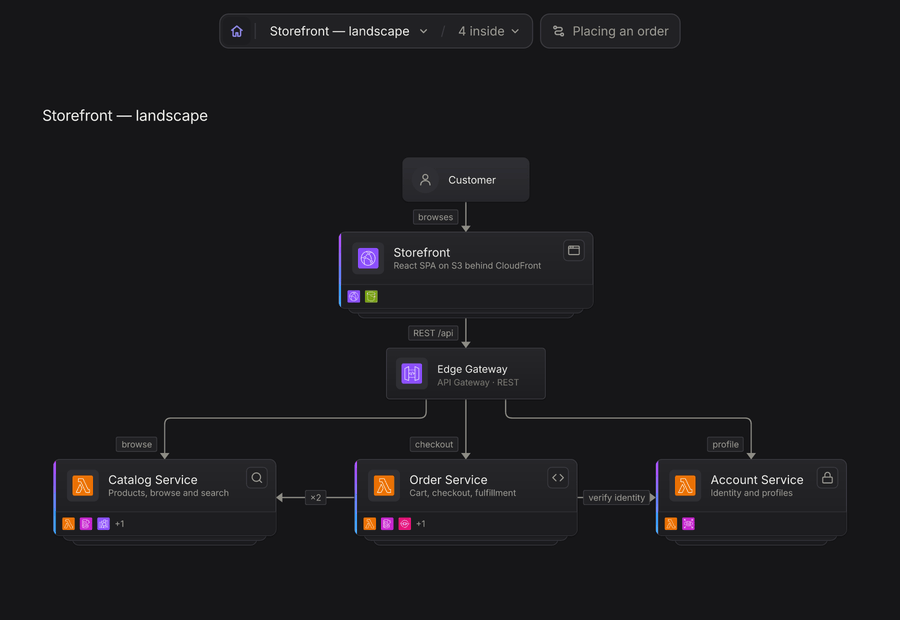Select the ×2 connection label
This screenshot has width=900, height=620.
click(316, 498)
